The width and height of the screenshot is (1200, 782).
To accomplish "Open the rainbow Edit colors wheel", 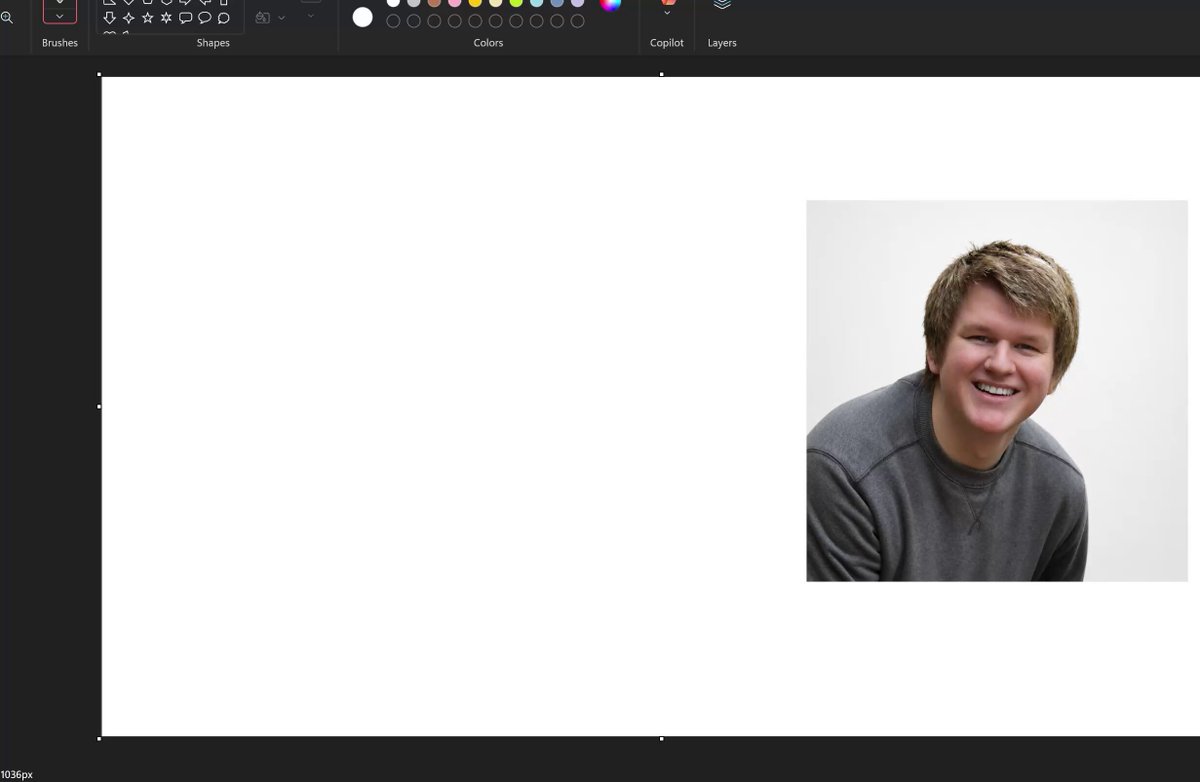I will 610,4.
